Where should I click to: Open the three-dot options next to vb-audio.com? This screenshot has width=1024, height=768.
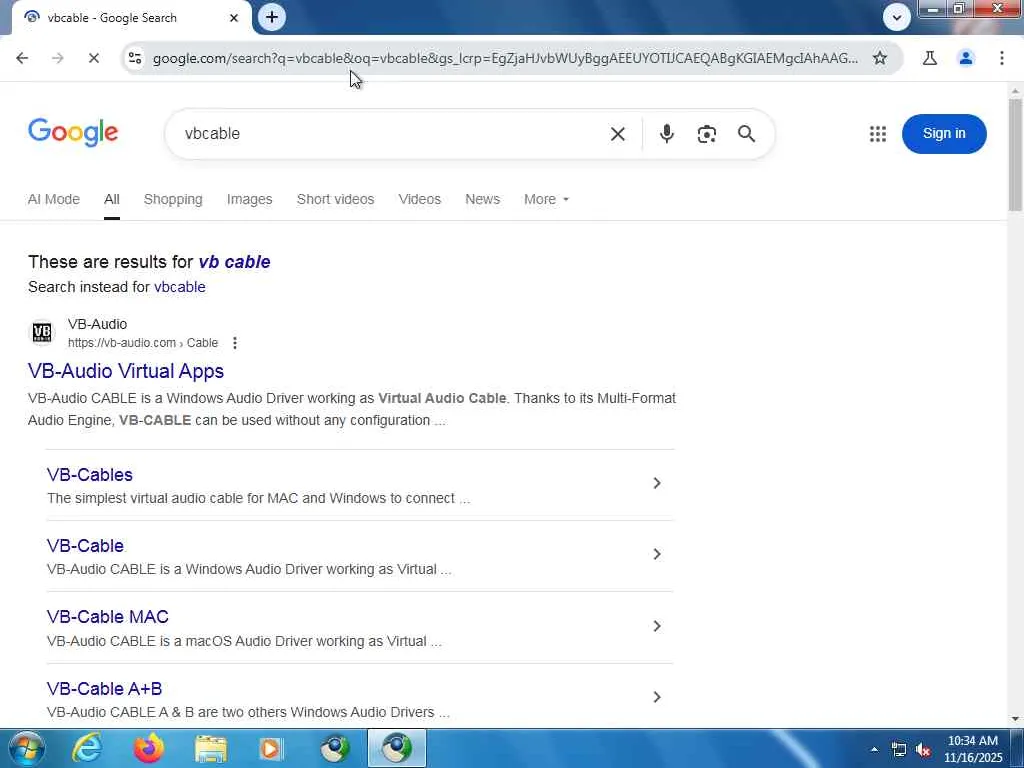click(x=234, y=343)
